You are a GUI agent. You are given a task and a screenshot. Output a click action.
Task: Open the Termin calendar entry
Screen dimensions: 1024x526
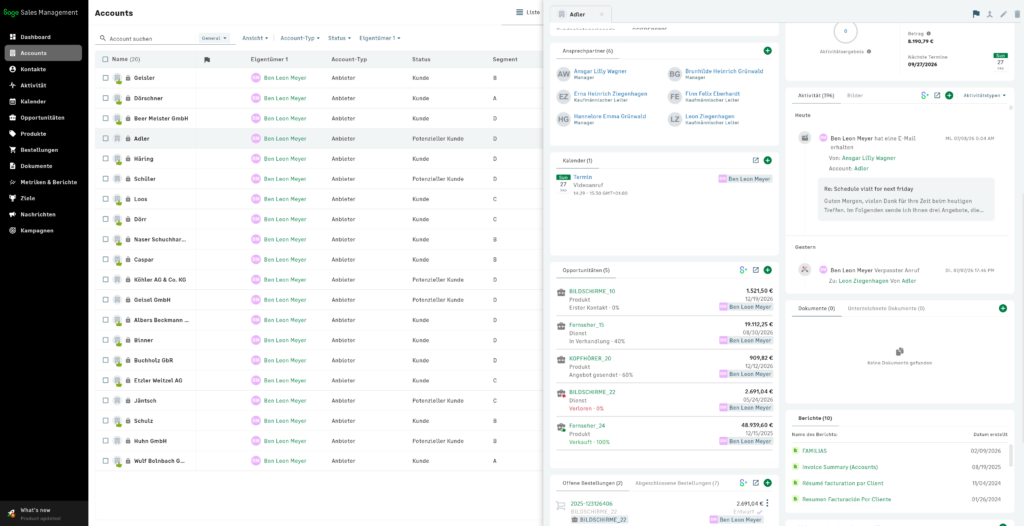583,177
